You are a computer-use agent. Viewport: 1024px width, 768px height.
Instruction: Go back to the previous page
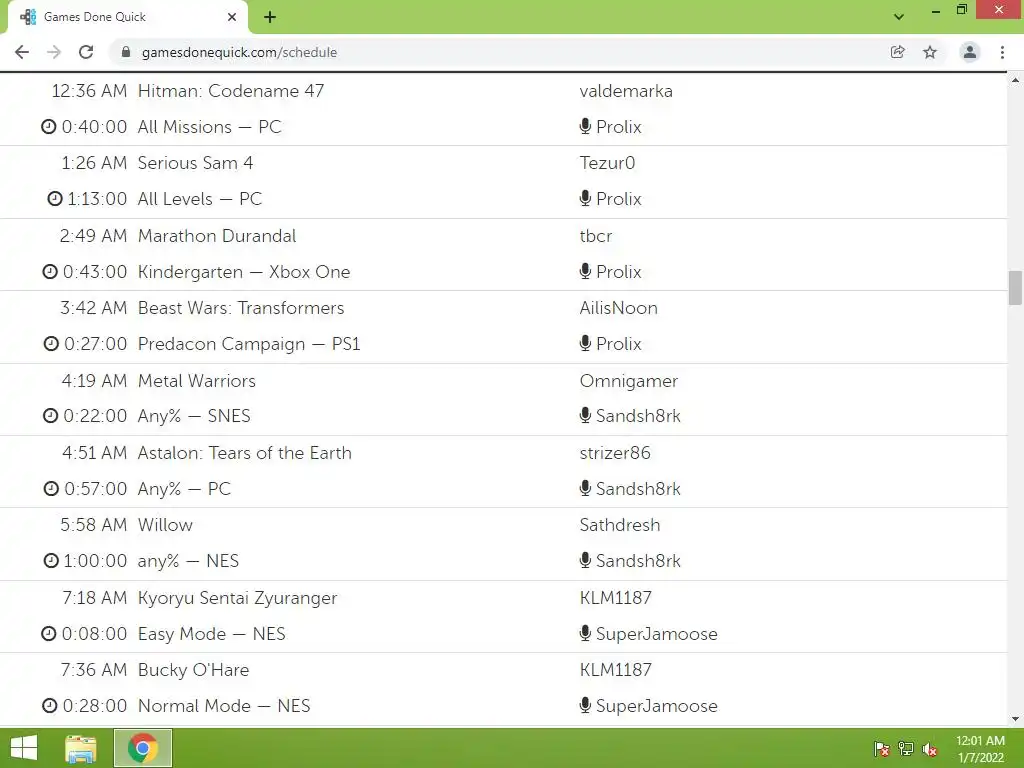[x=22, y=52]
